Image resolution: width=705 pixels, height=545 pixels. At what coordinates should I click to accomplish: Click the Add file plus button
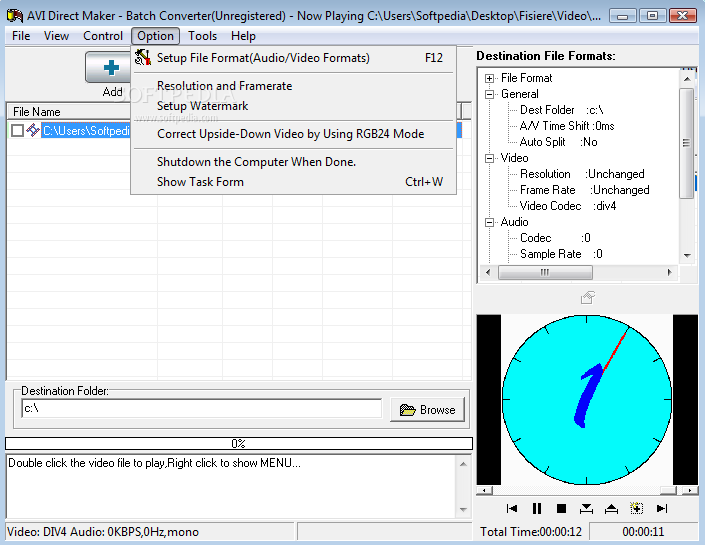(108, 67)
